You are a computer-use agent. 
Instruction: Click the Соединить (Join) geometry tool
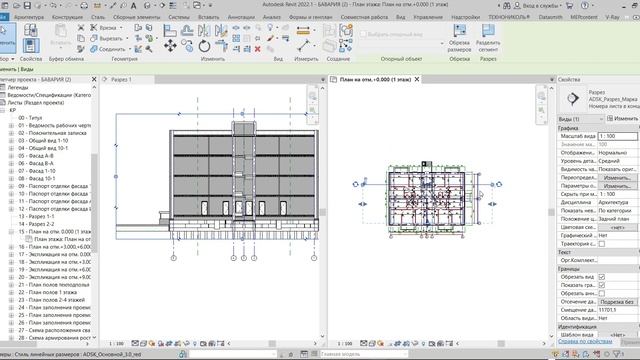point(108,49)
